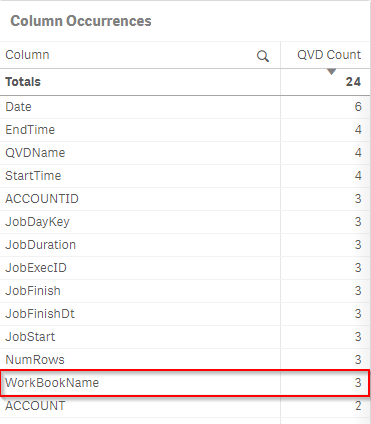Open search for the Column field

[263, 56]
